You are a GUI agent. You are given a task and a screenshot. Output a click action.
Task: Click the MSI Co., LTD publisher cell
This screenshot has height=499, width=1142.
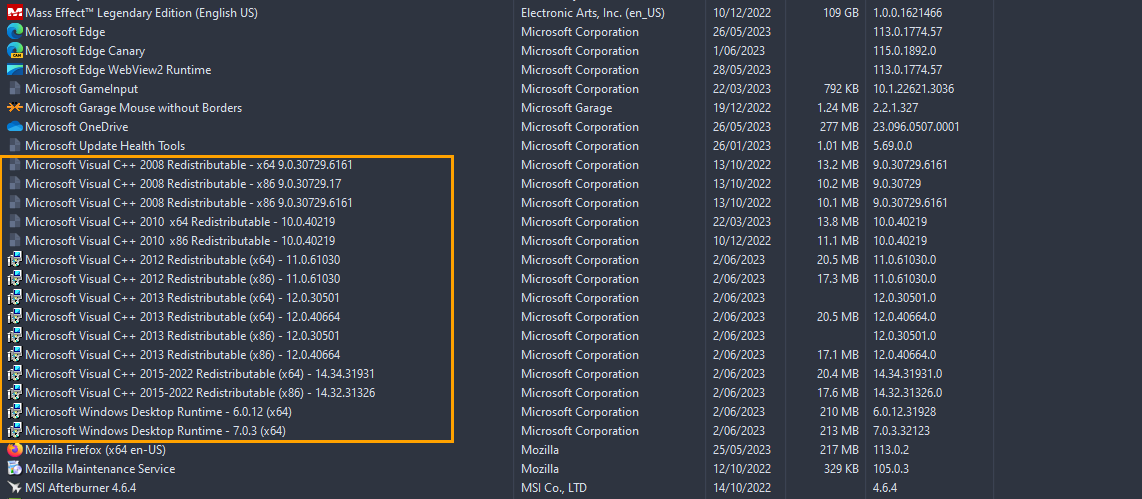click(554, 487)
